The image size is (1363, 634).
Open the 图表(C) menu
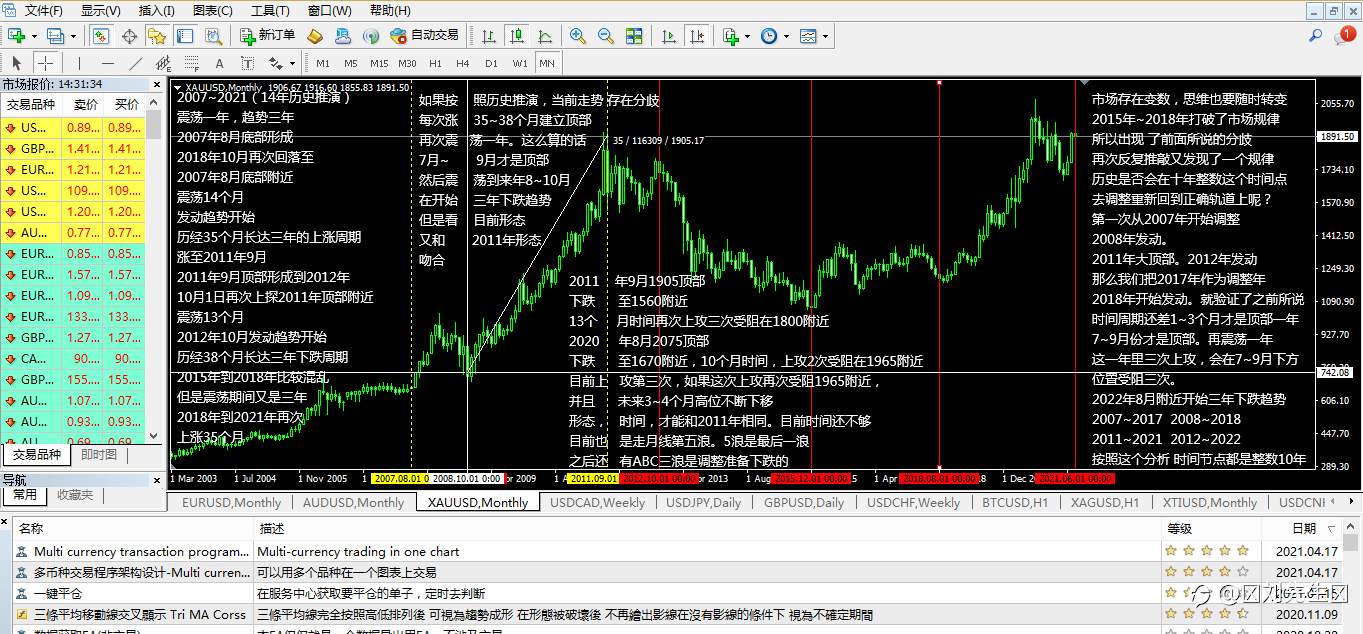point(212,10)
